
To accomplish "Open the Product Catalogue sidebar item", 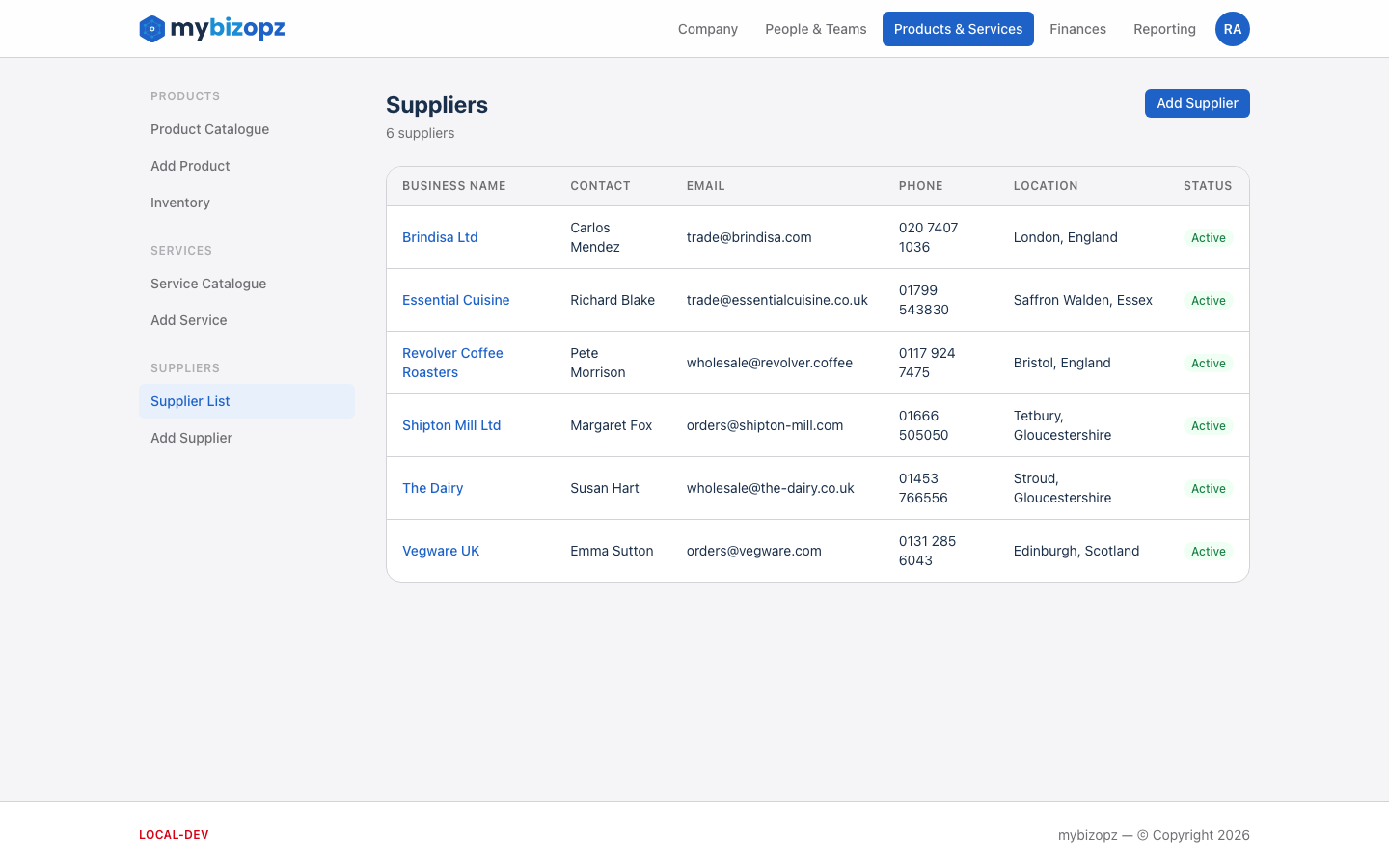I will pos(209,129).
